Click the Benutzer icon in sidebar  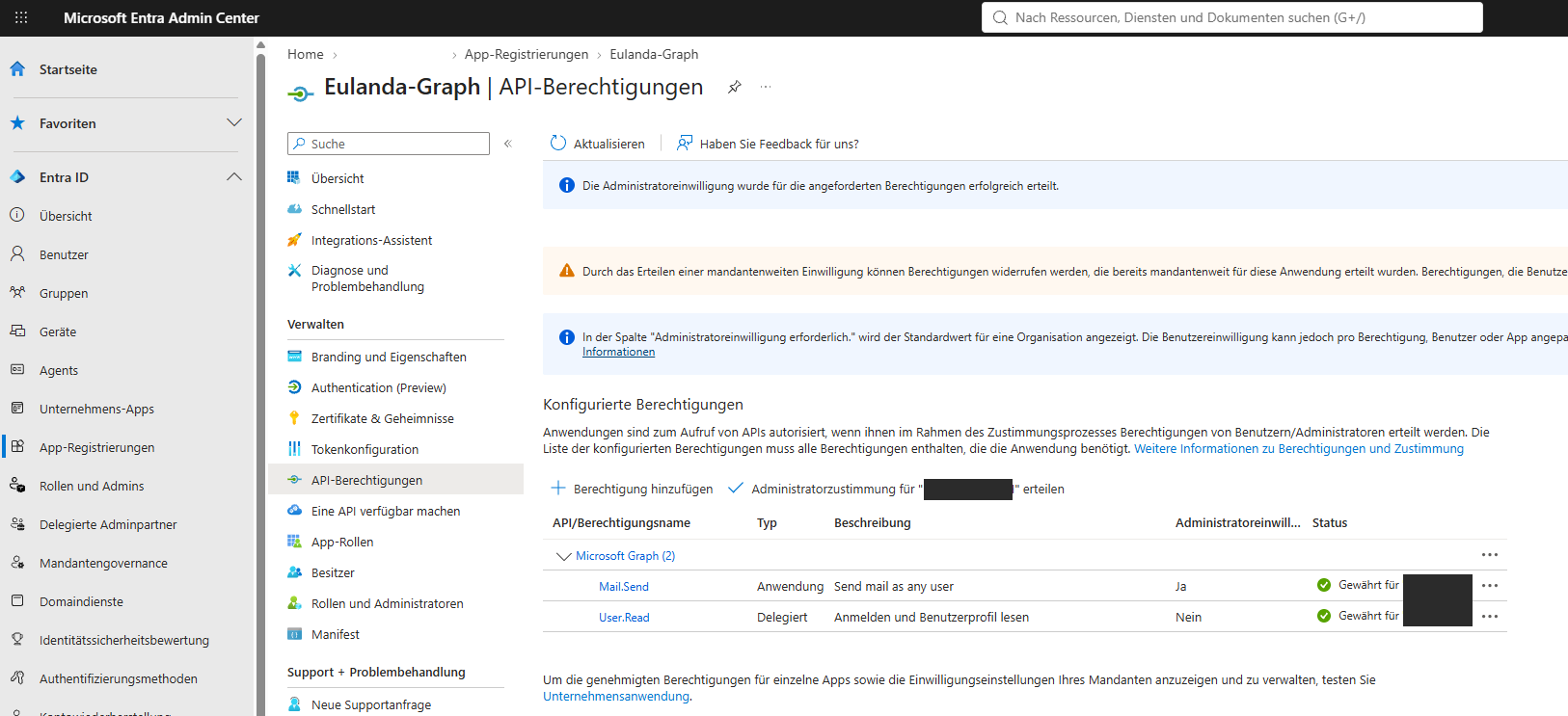click(x=17, y=253)
